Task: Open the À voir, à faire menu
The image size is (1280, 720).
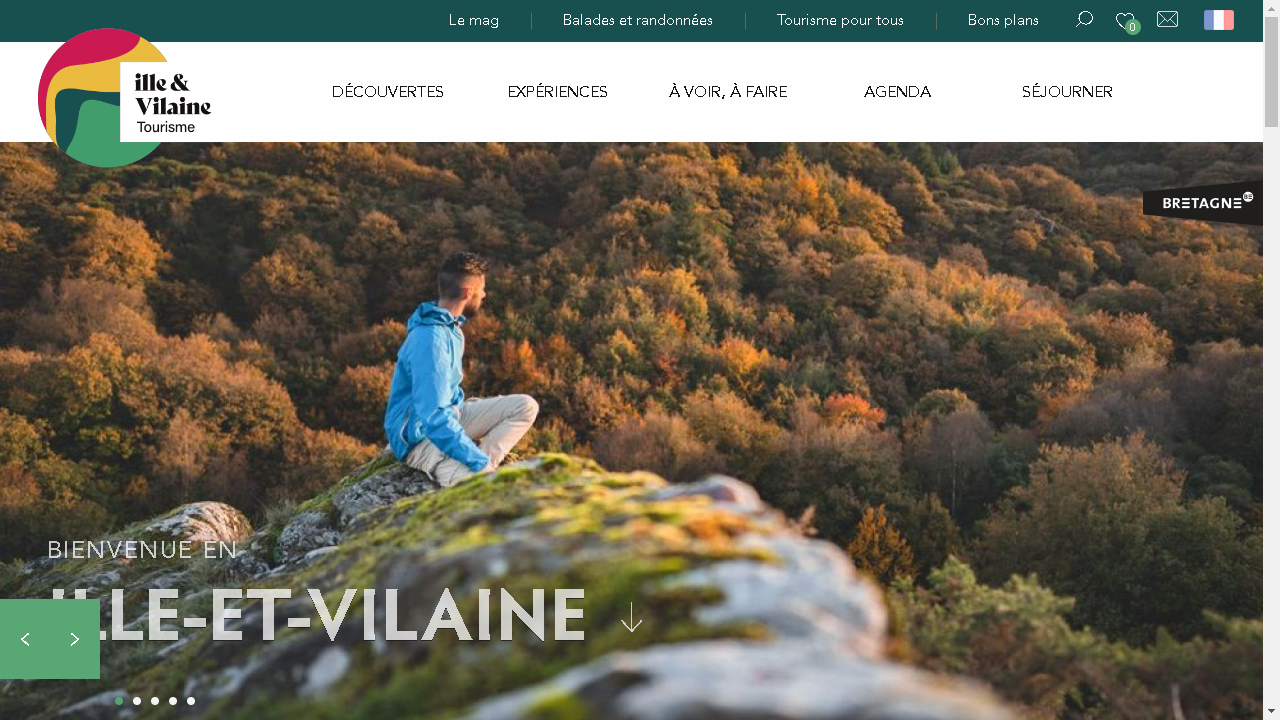Action: pos(728,92)
